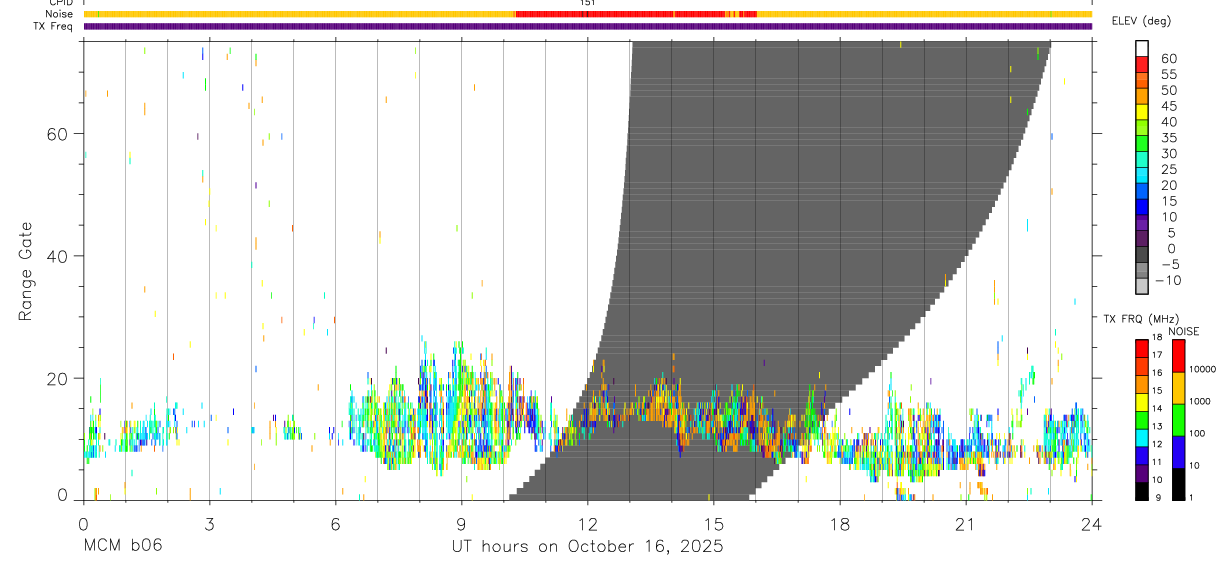
Task: Pick the white top swatch of ELEV colorbar
Action: coord(1142,48)
